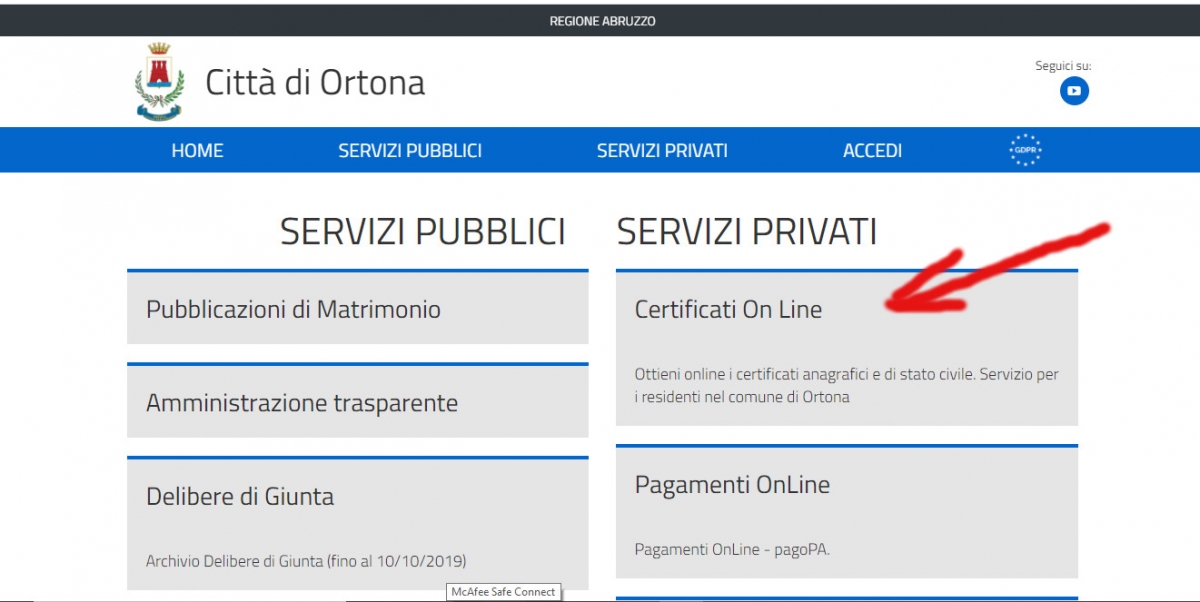Open the Pagamenti OnLine title
The width and height of the screenshot is (1200, 602).
(732, 485)
